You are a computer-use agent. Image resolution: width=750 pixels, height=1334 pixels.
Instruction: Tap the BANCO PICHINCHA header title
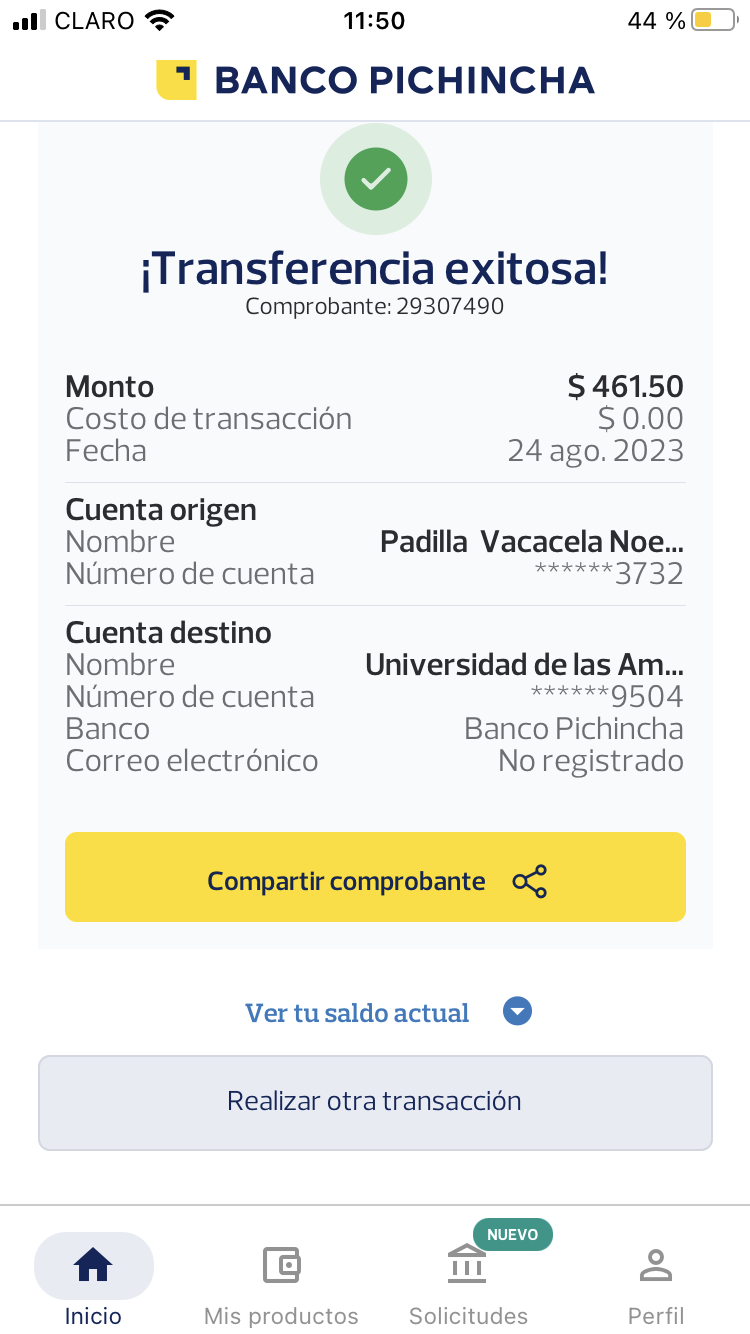[x=404, y=80]
